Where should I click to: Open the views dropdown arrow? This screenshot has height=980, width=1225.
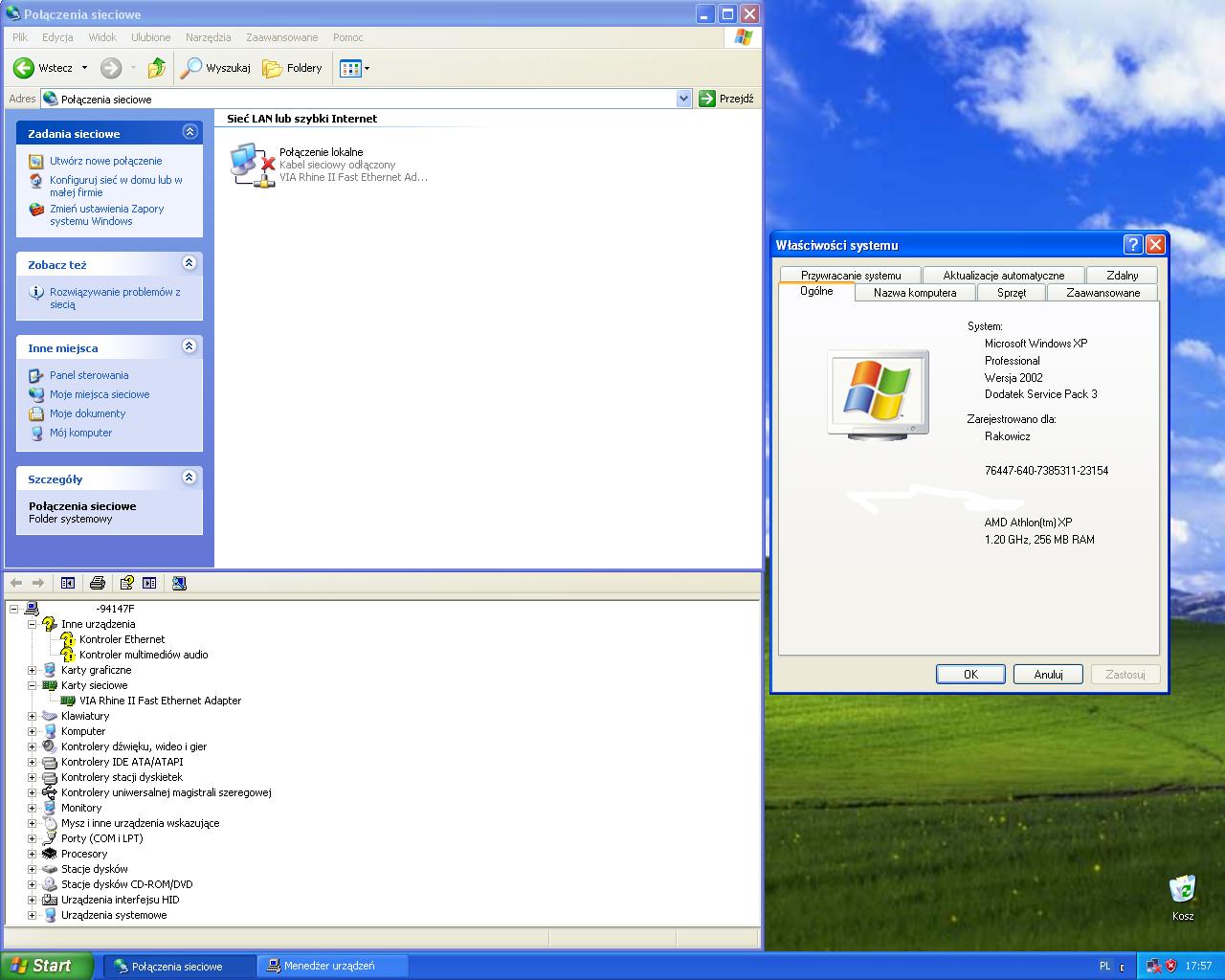(367, 68)
